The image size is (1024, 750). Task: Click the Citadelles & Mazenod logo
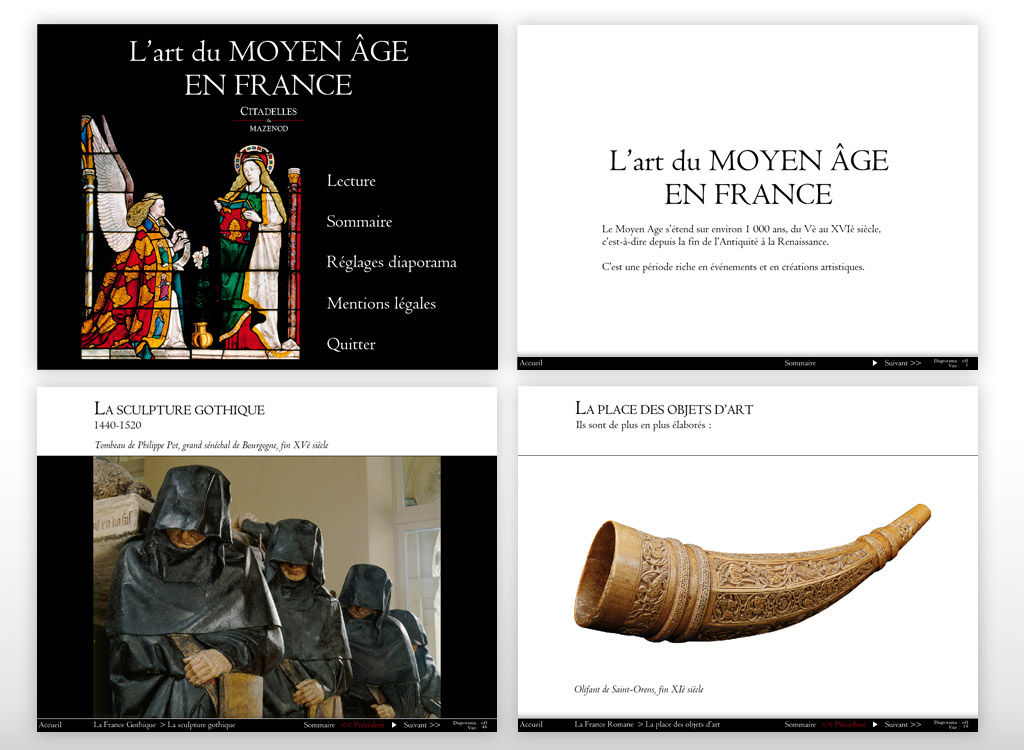(x=268, y=120)
